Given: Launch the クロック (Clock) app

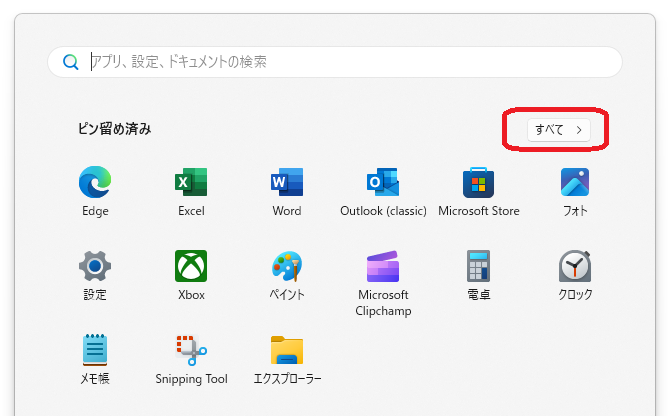Looking at the screenshot, I should click(x=575, y=266).
